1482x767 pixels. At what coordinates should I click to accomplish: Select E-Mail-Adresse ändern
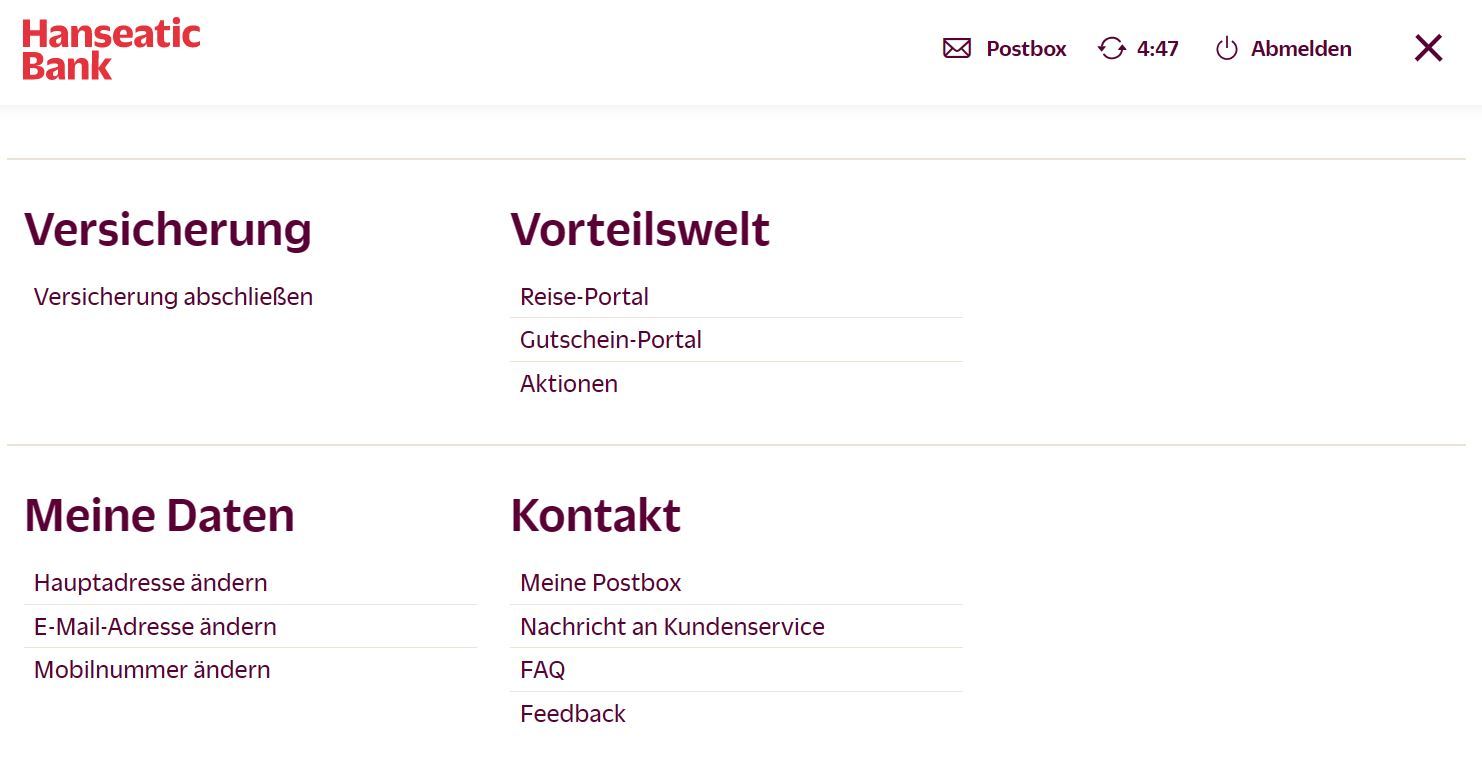click(x=155, y=627)
